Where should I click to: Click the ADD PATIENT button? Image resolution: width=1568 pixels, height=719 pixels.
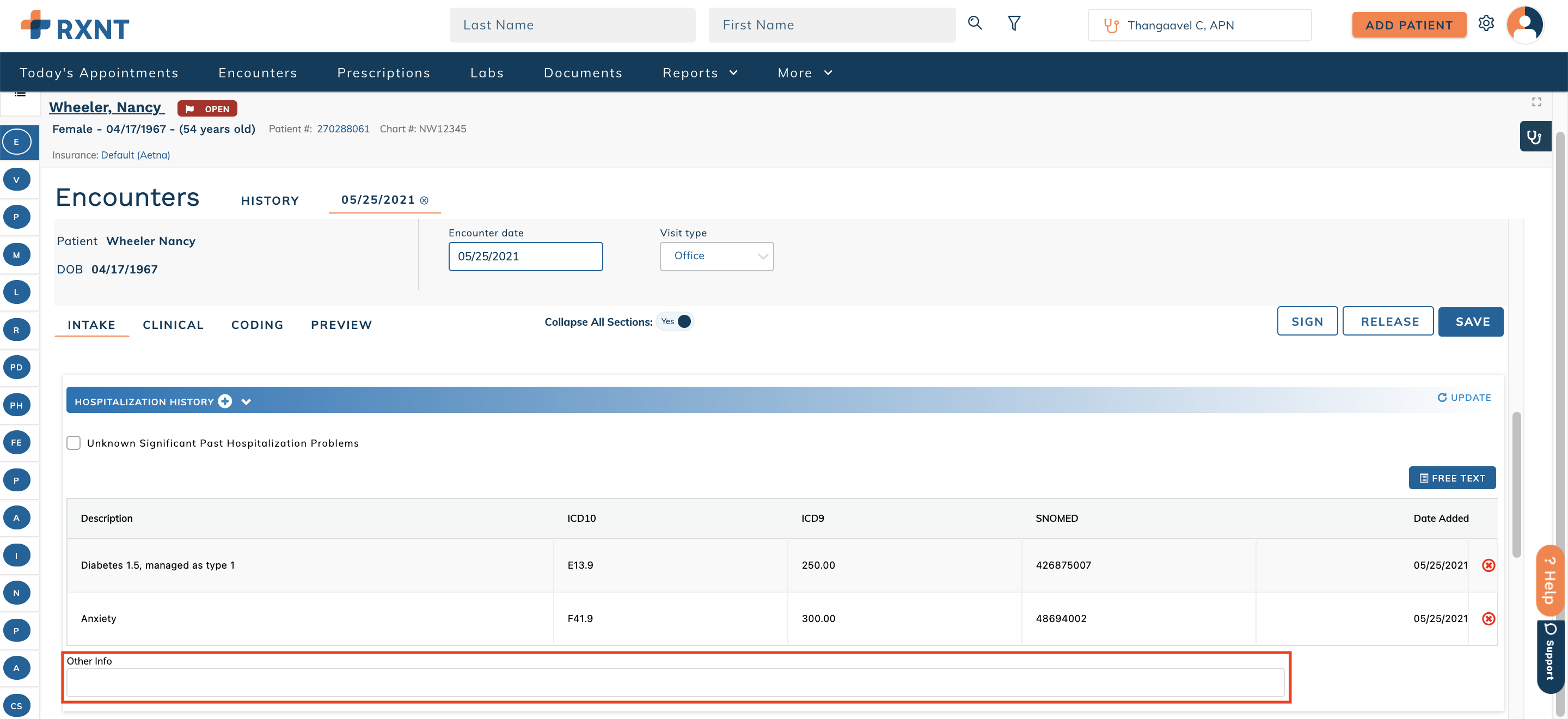point(1408,25)
